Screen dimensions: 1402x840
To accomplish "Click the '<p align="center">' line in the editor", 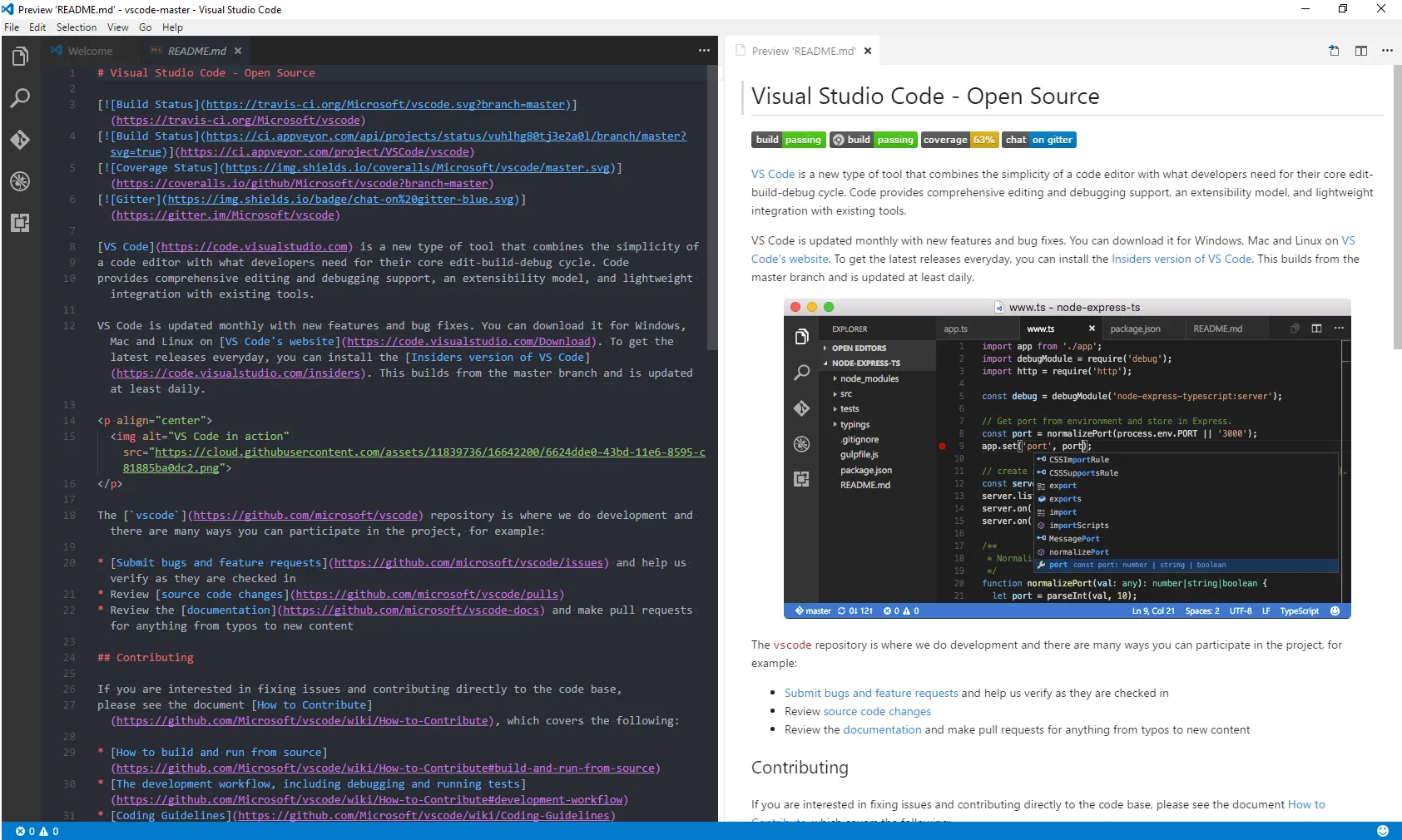I will click(x=155, y=421).
